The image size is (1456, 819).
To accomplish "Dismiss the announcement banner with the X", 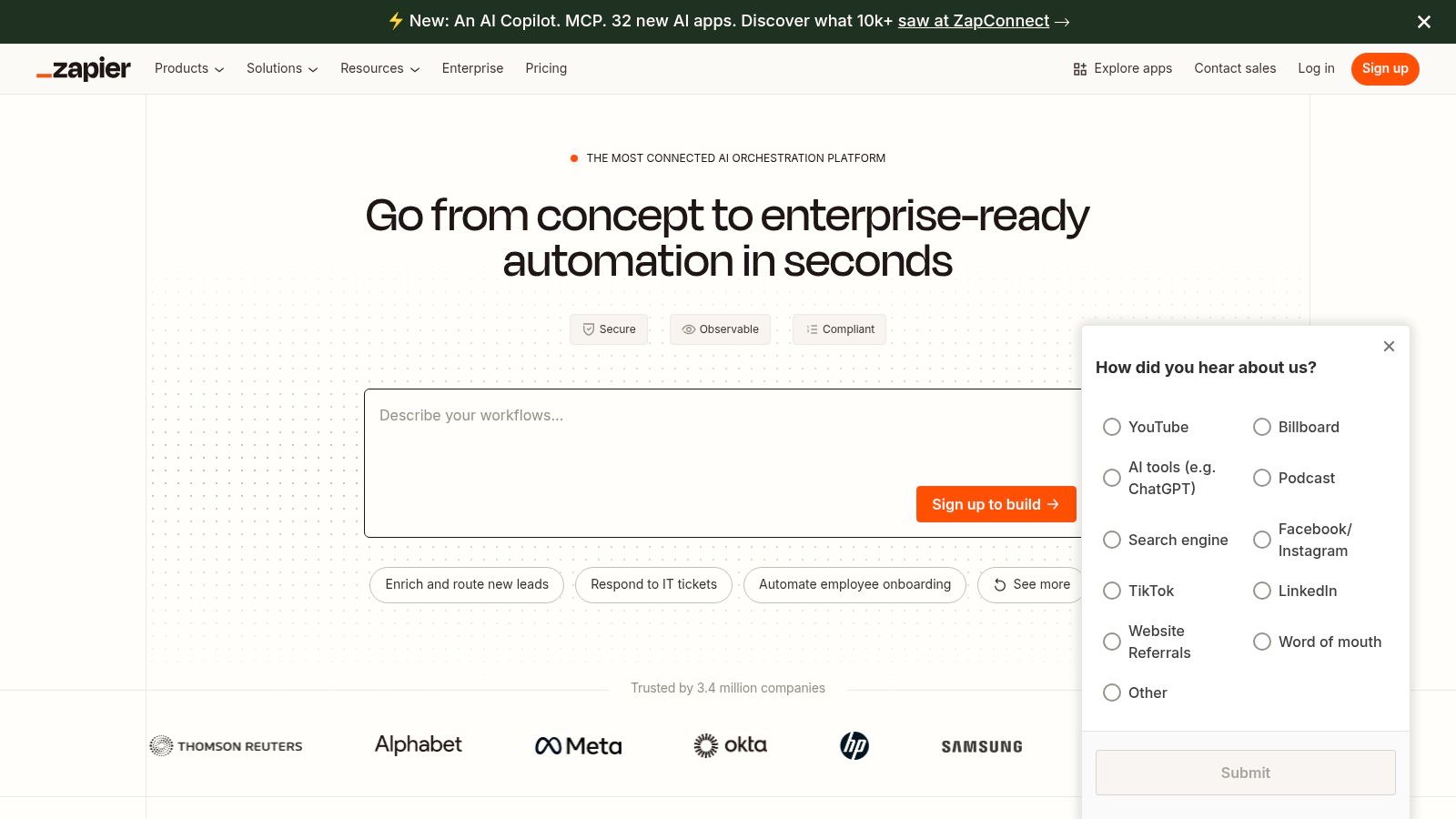I will point(1424,22).
